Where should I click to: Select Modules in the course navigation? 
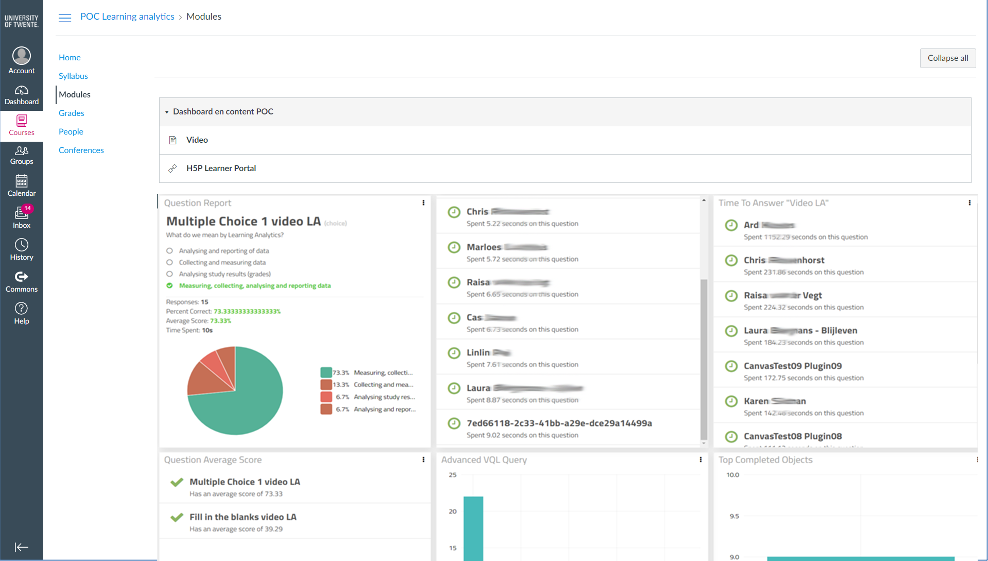(74, 95)
